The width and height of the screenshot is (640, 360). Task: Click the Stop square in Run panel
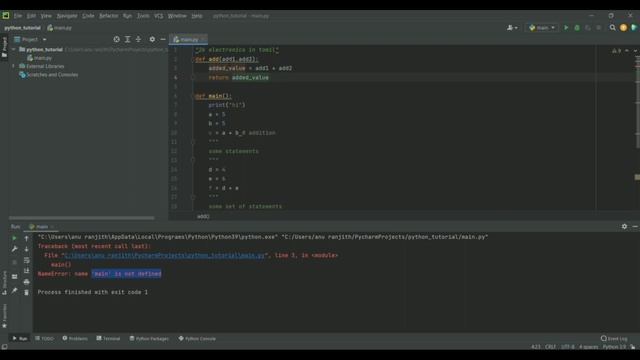(x=14, y=262)
